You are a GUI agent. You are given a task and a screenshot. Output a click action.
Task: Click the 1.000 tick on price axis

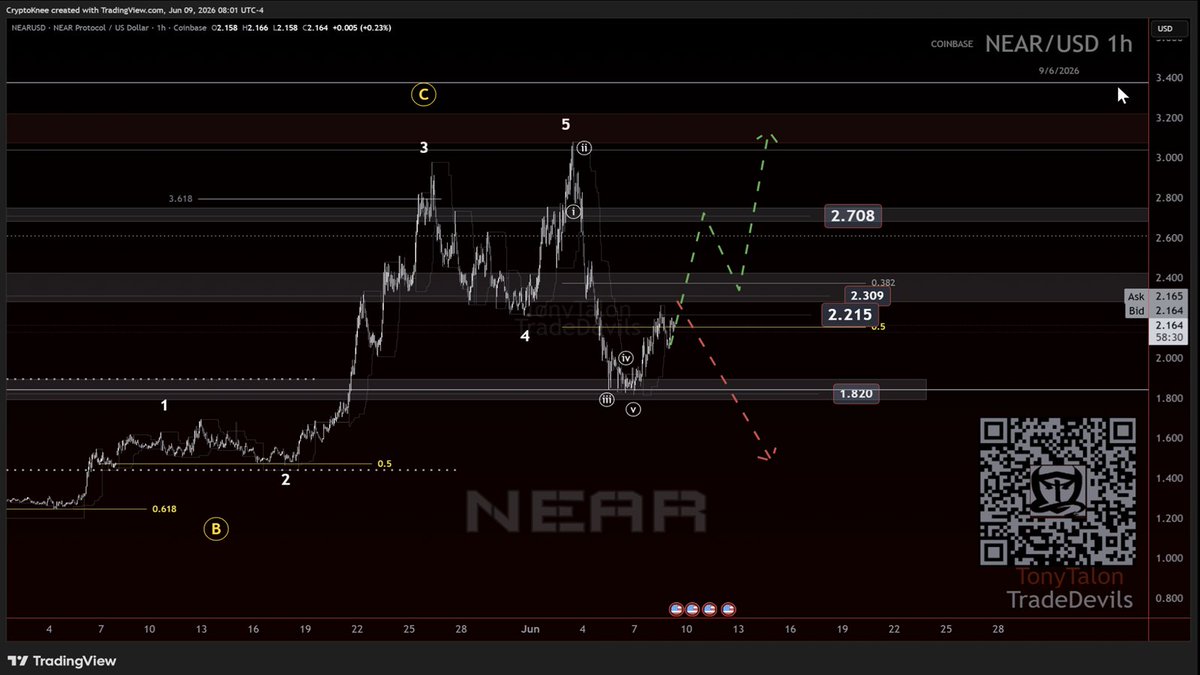1171,558
